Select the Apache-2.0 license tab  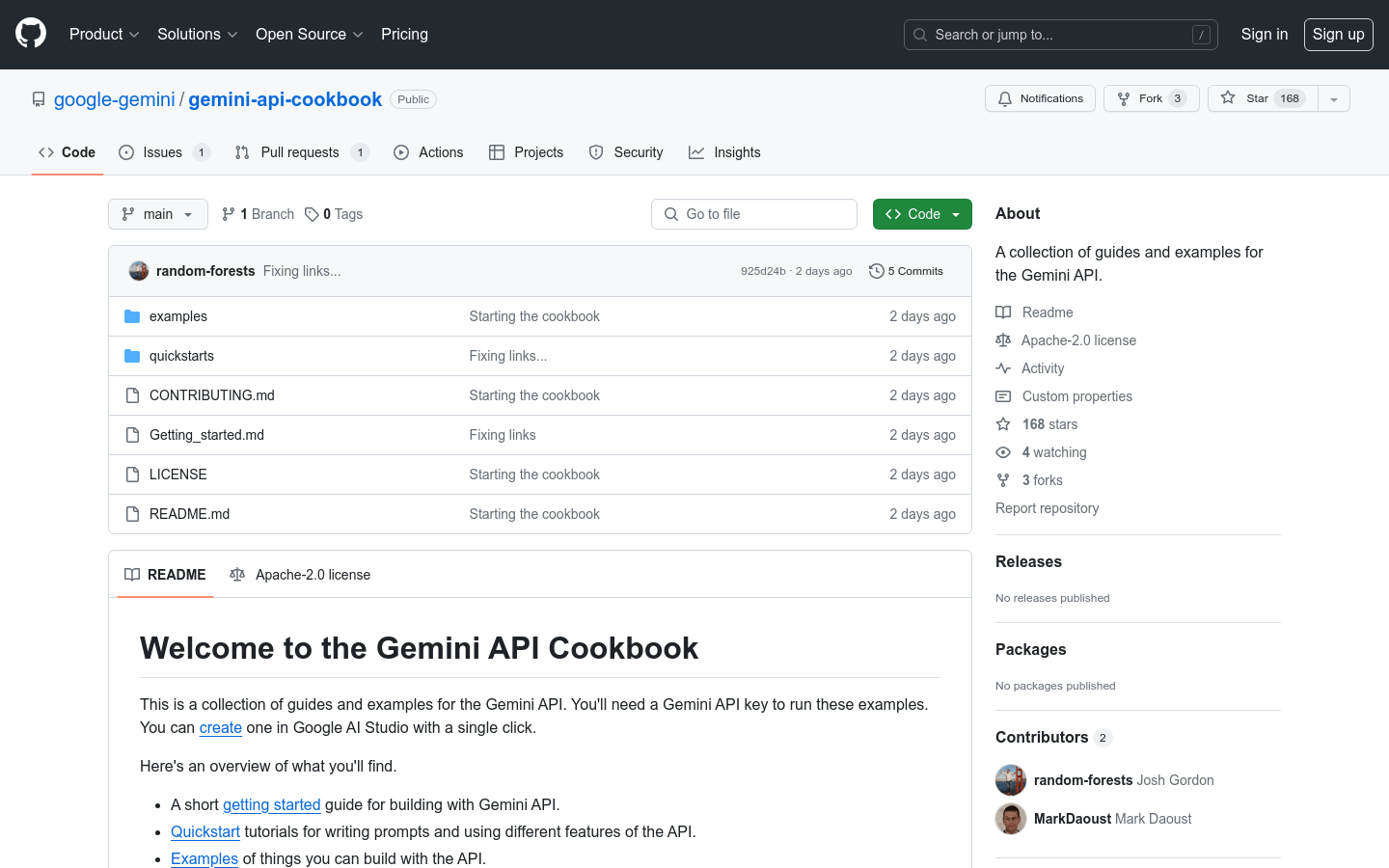300,575
